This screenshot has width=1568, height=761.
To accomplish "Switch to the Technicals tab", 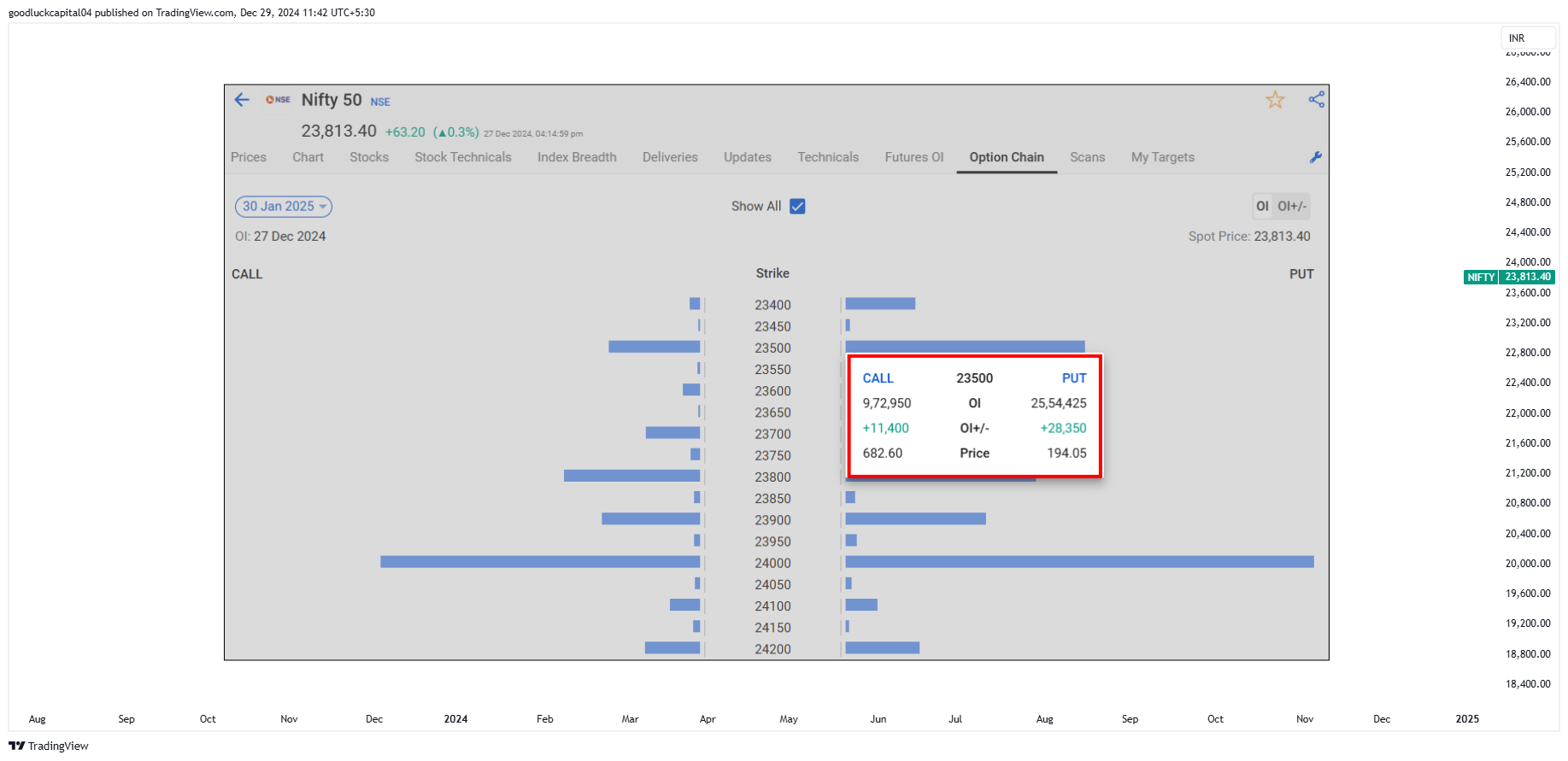I will [828, 157].
